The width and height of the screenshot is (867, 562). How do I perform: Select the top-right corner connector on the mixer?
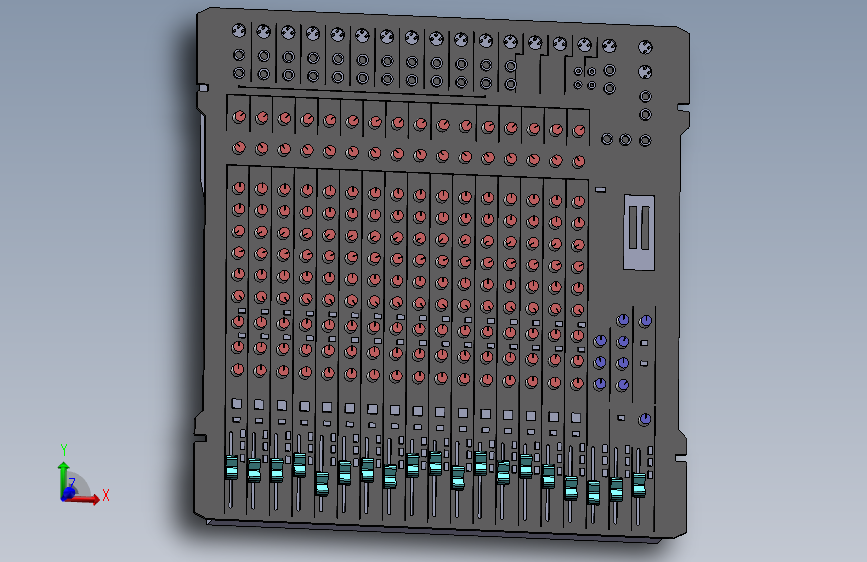tap(645, 48)
